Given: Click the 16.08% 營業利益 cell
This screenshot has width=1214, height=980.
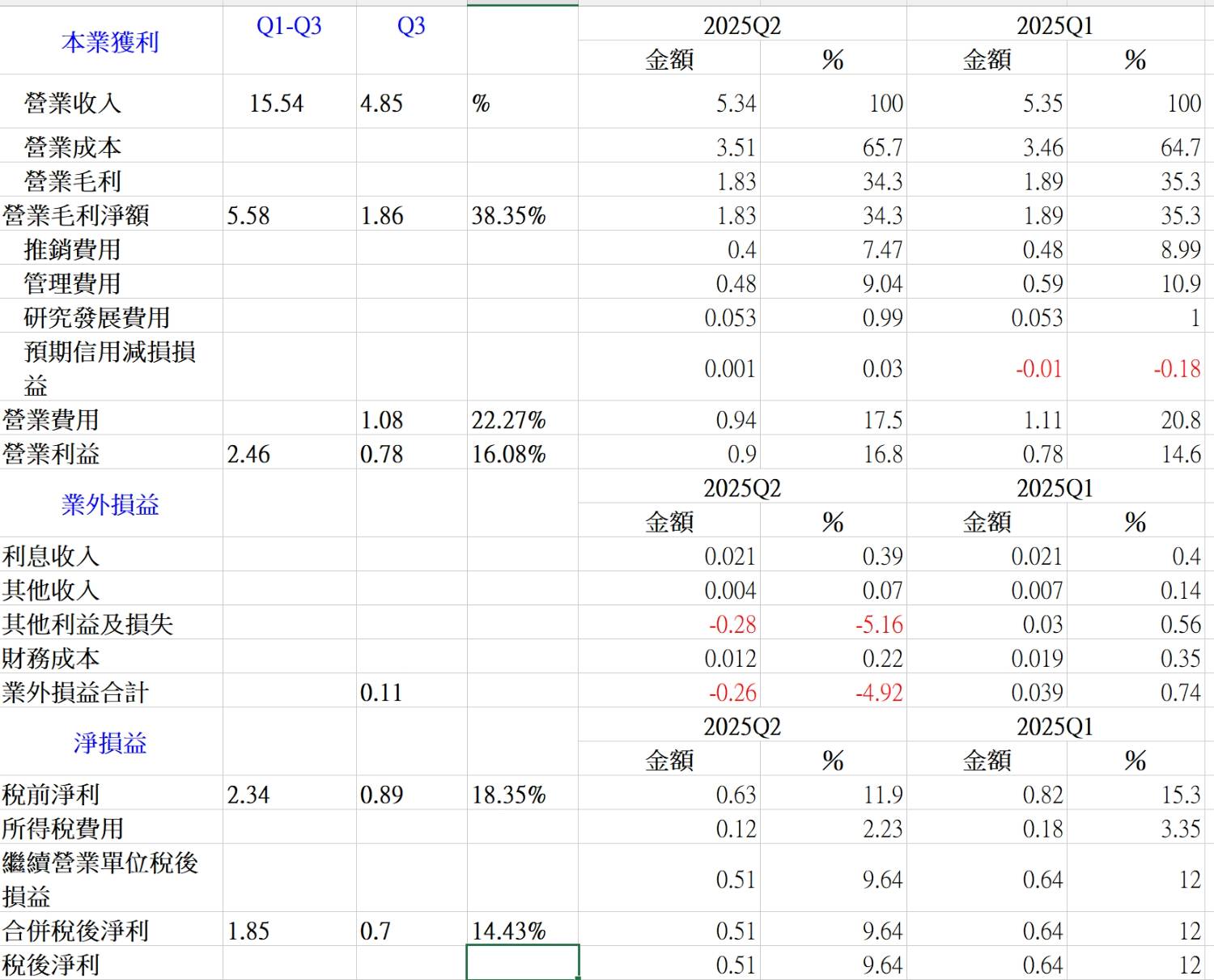Looking at the screenshot, I should pyautogui.click(x=509, y=454).
